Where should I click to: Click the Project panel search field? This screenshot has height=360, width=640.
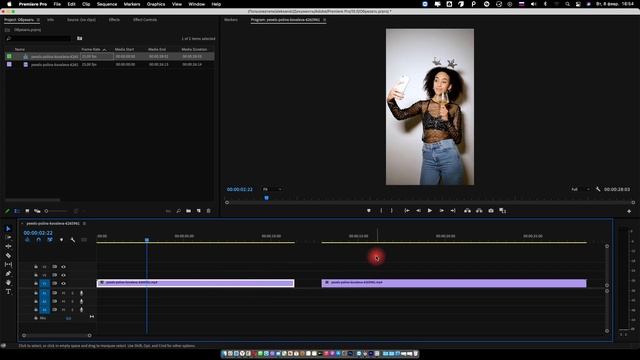[x=38, y=38]
